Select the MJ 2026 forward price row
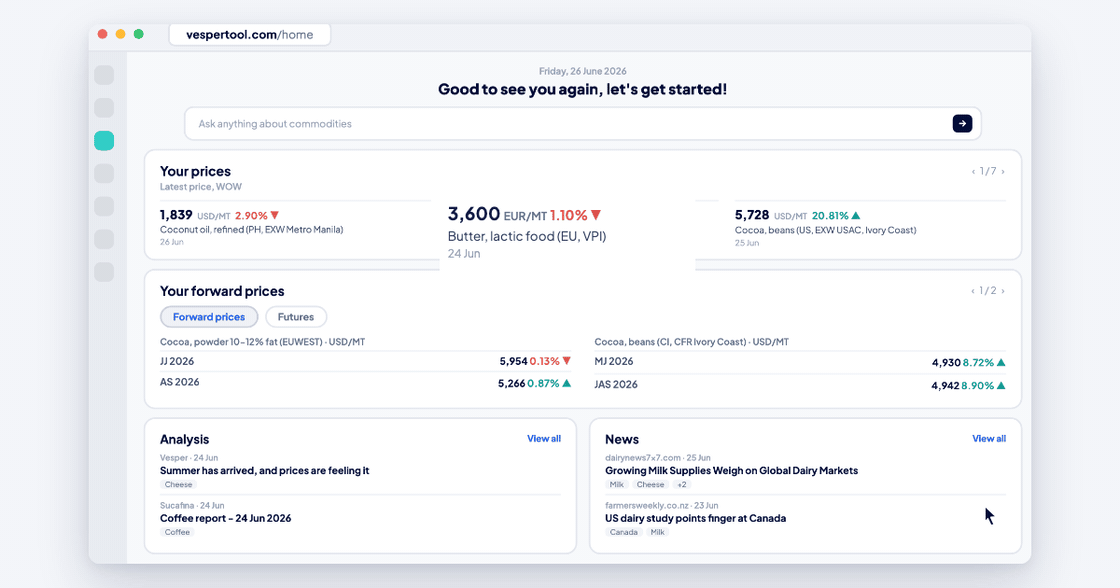Image resolution: width=1120 pixels, height=588 pixels. 800,362
